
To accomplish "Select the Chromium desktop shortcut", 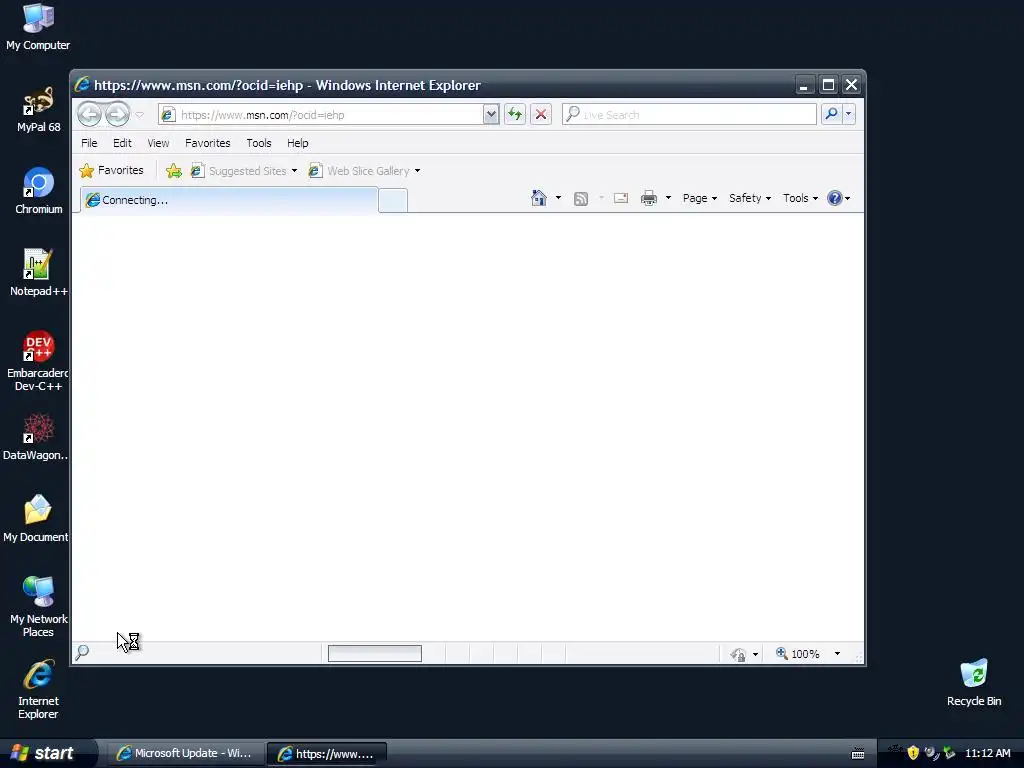I will click(x=39, y=191).
